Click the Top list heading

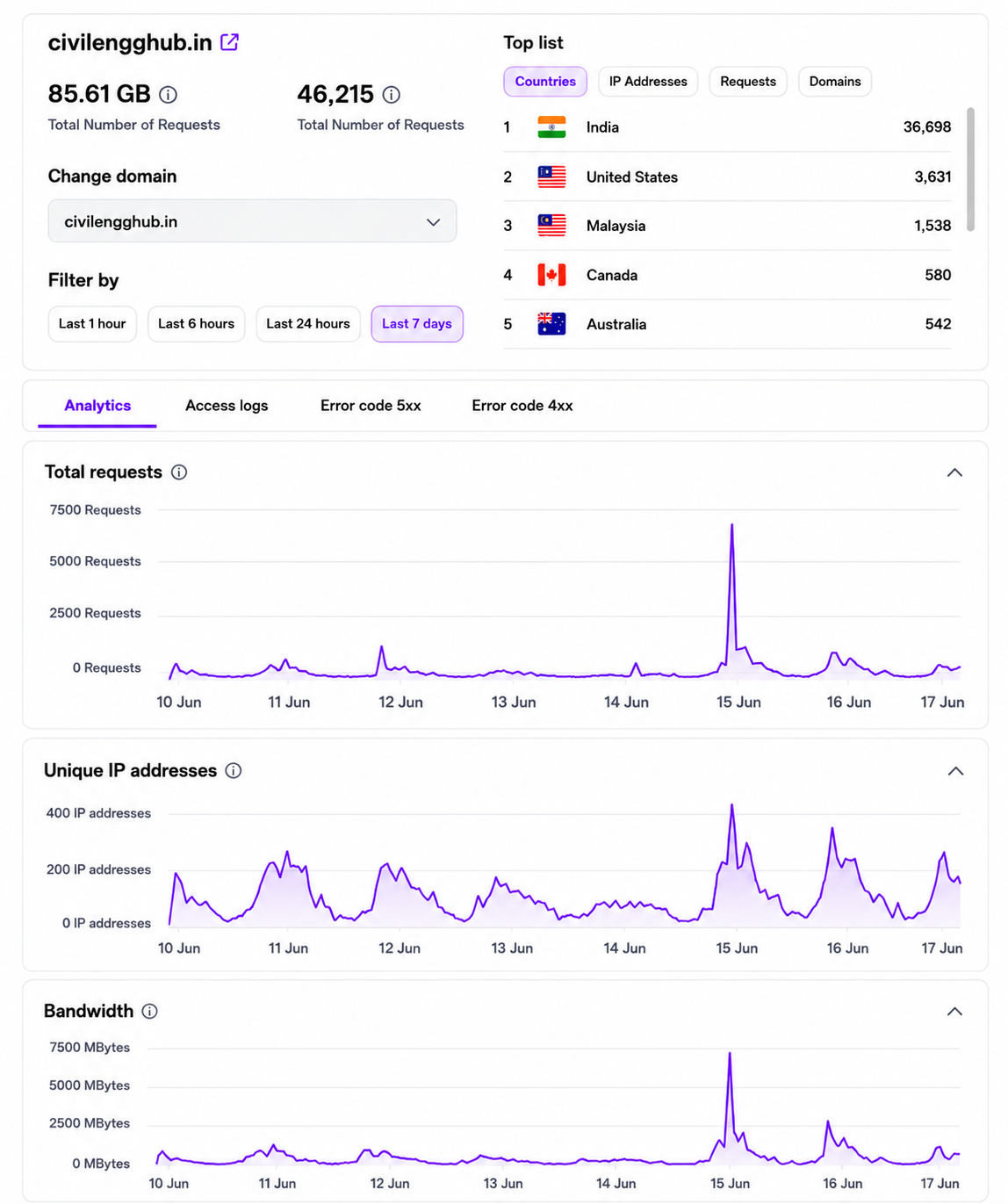point(533,42)
